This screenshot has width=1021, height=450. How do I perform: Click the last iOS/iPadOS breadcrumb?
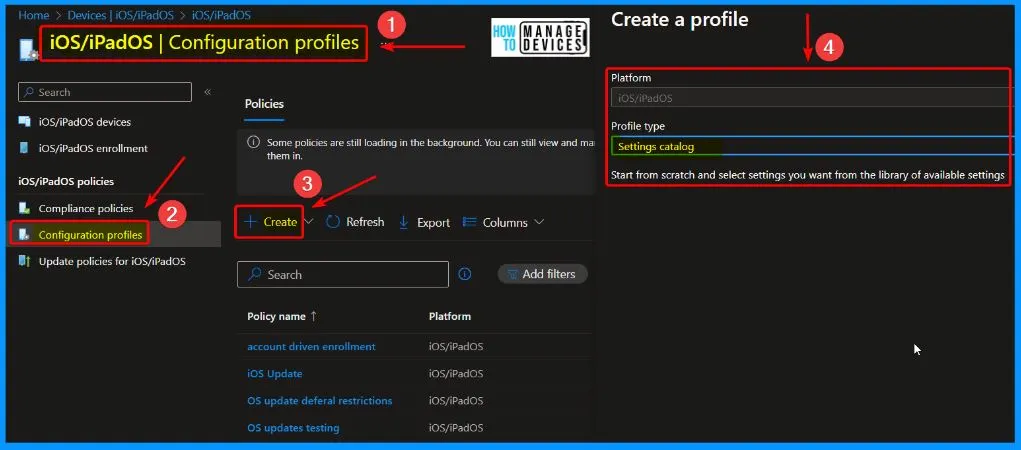221,15
